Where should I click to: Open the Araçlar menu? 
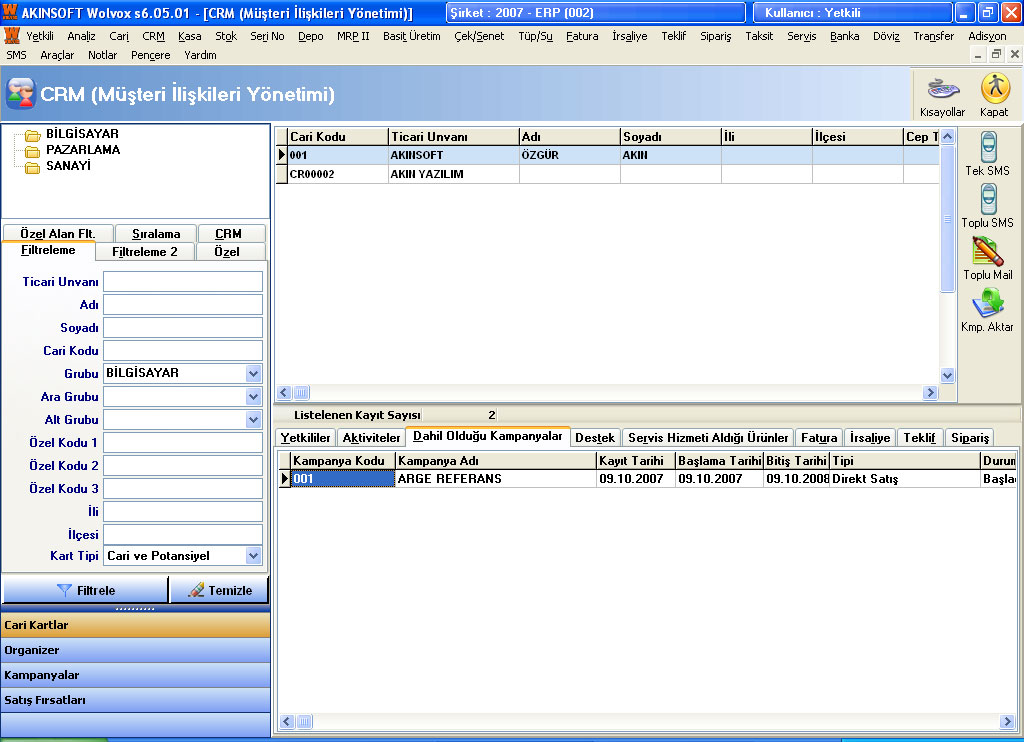57,55
